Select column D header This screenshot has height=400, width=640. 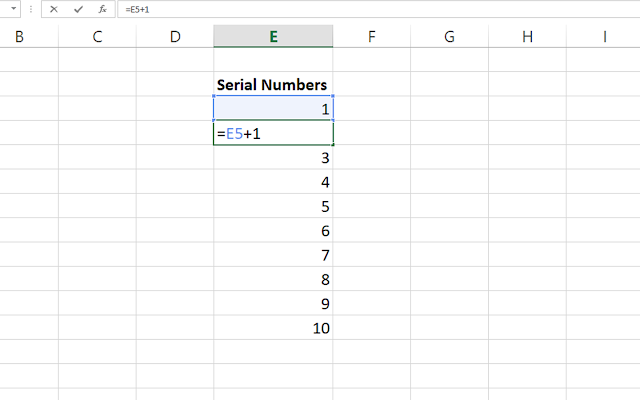coord(175,36)
